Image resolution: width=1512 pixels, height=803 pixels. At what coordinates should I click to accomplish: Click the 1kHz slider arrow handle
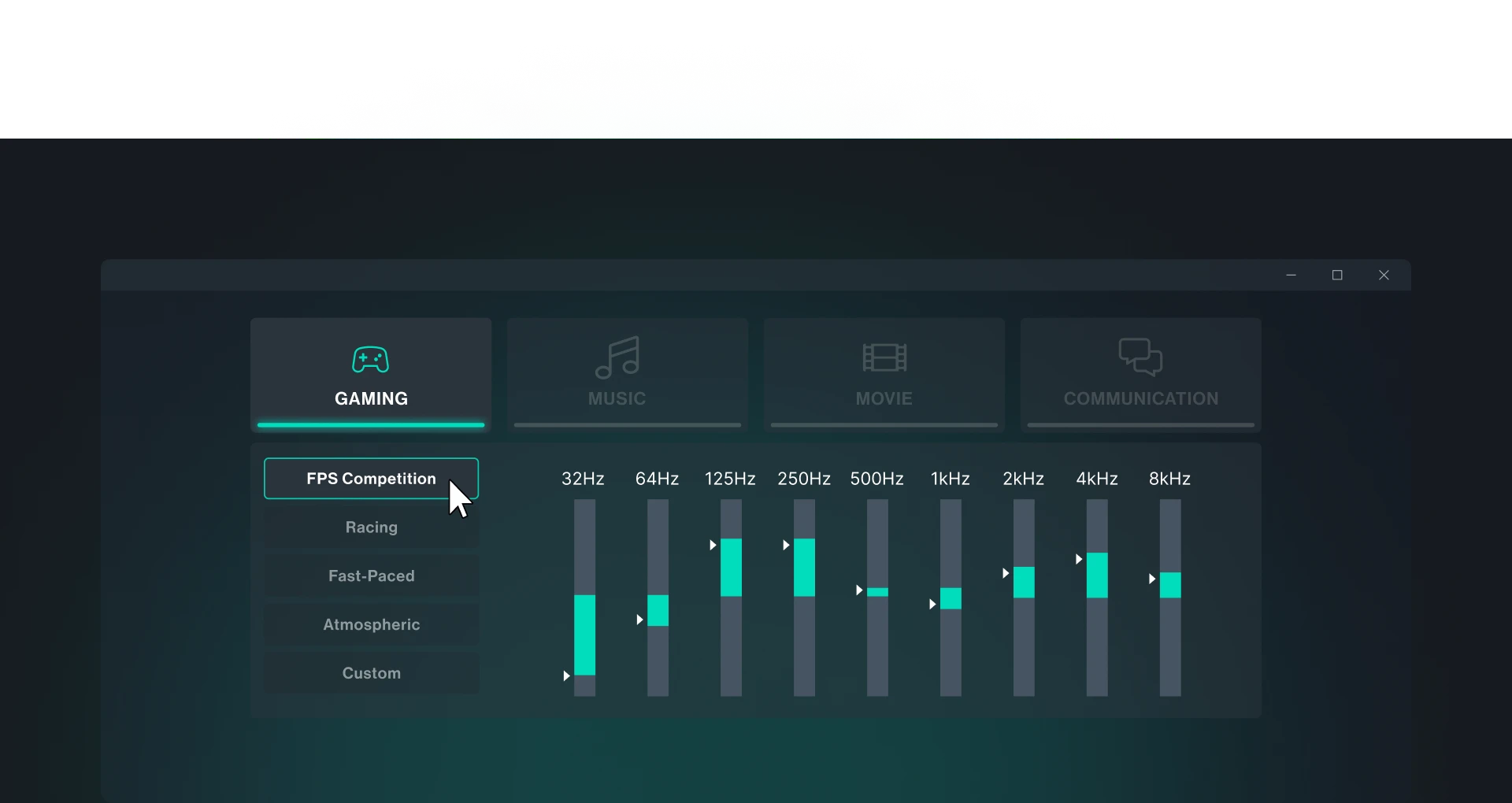pyautogui.click(x=932, y=605)
